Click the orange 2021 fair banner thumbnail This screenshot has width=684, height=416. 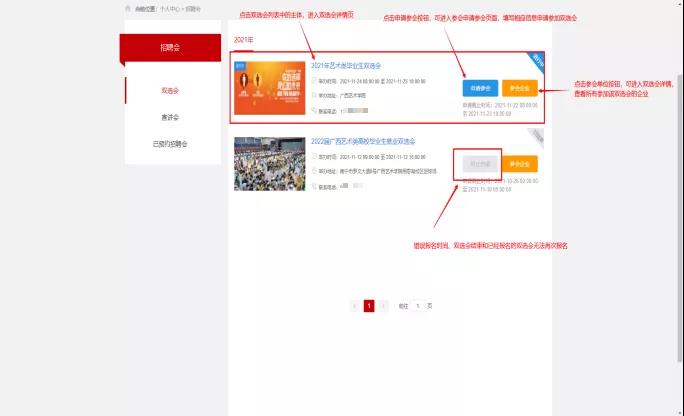[x=269, y=88]
